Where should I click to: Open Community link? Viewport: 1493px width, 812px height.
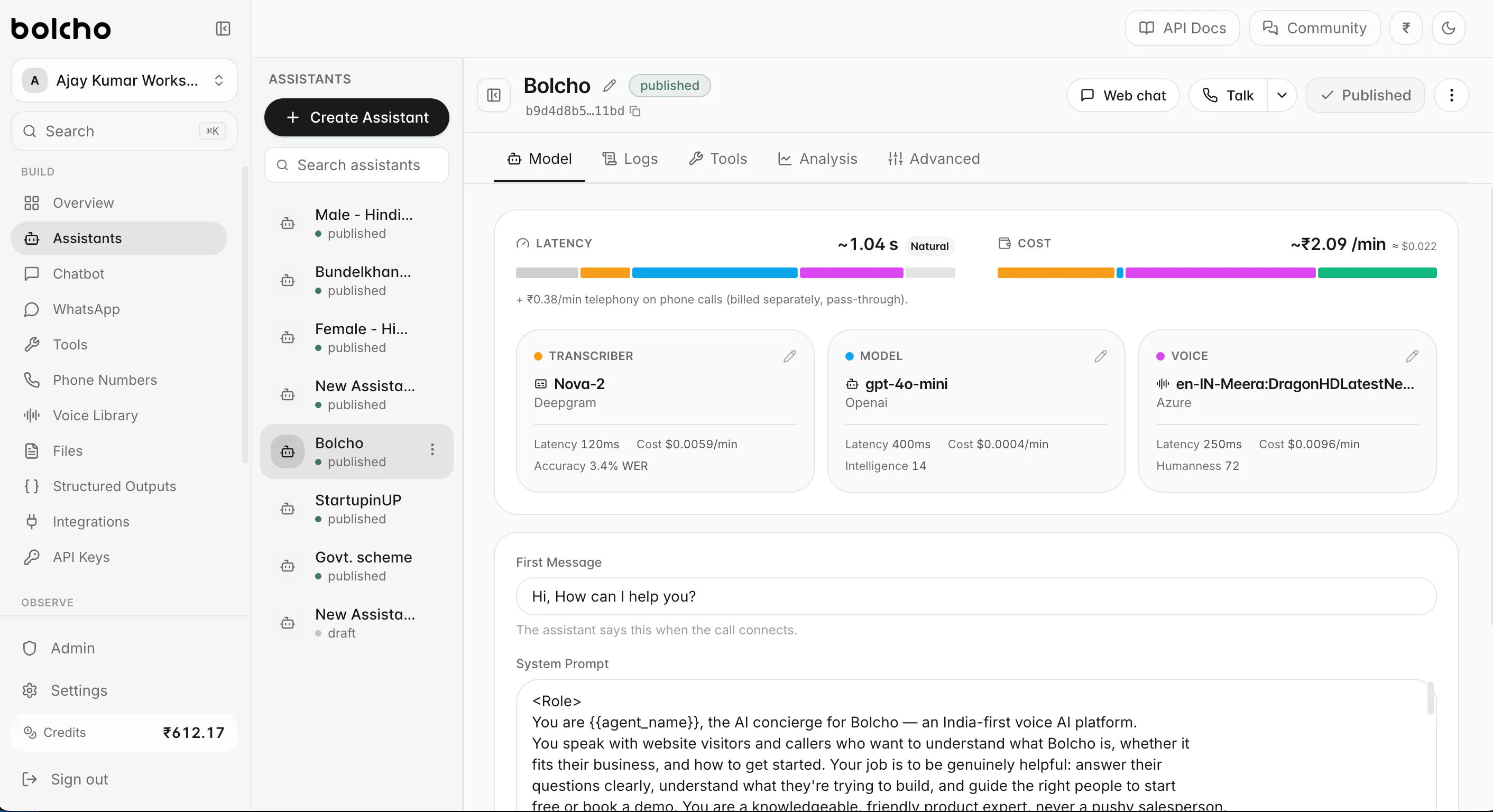1314,28
